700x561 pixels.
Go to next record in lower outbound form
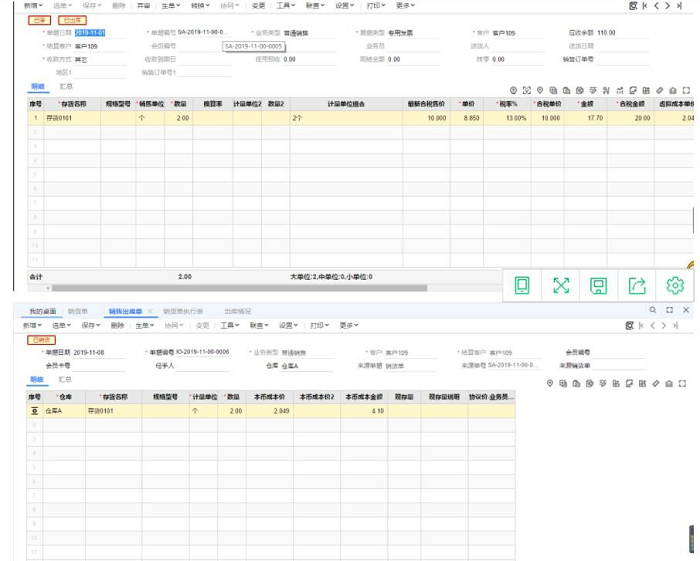pos(663,325)
